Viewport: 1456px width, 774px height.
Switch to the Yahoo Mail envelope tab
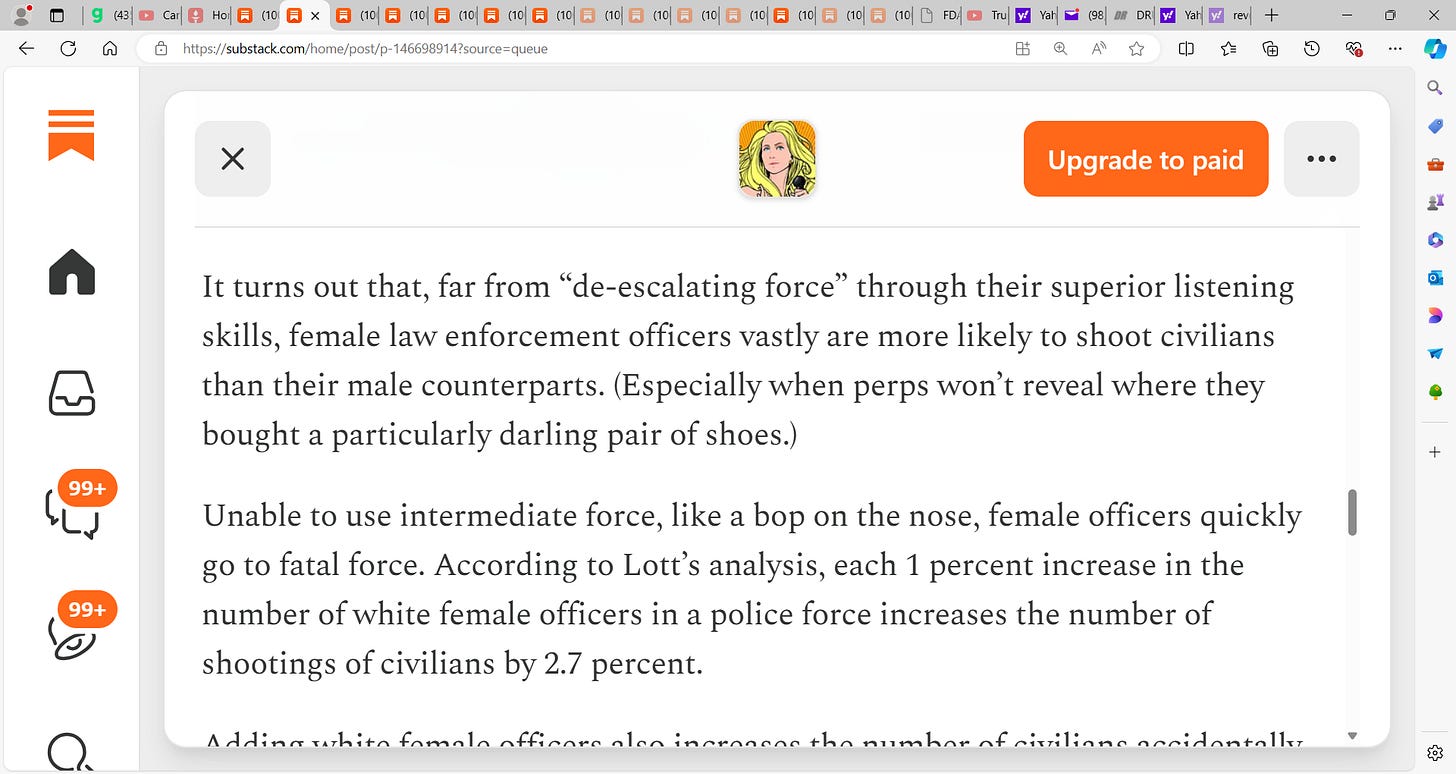pos(1084,15)
